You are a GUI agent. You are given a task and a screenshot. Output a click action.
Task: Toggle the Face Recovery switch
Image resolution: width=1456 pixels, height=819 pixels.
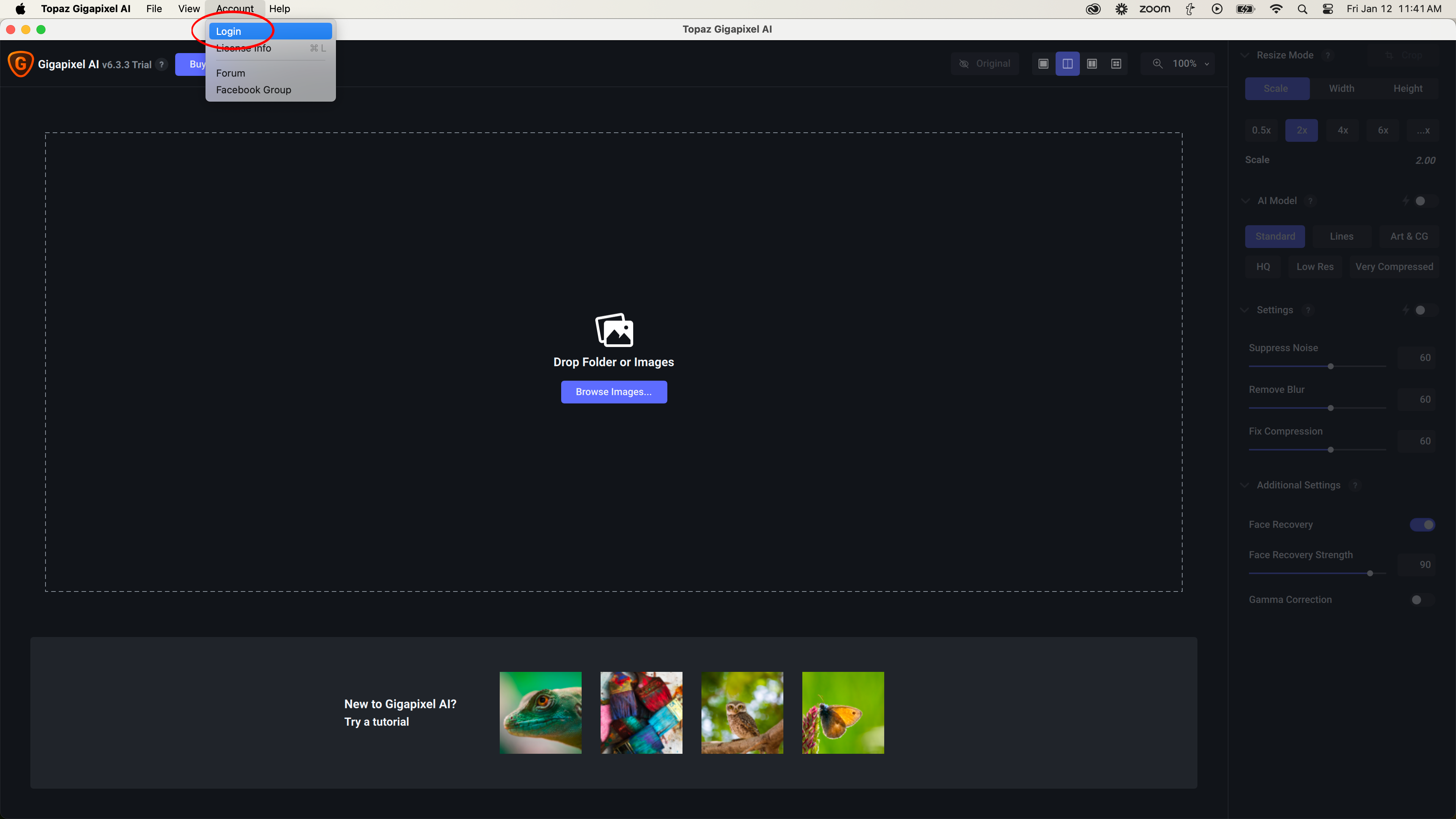click(x=1421, y=524)
